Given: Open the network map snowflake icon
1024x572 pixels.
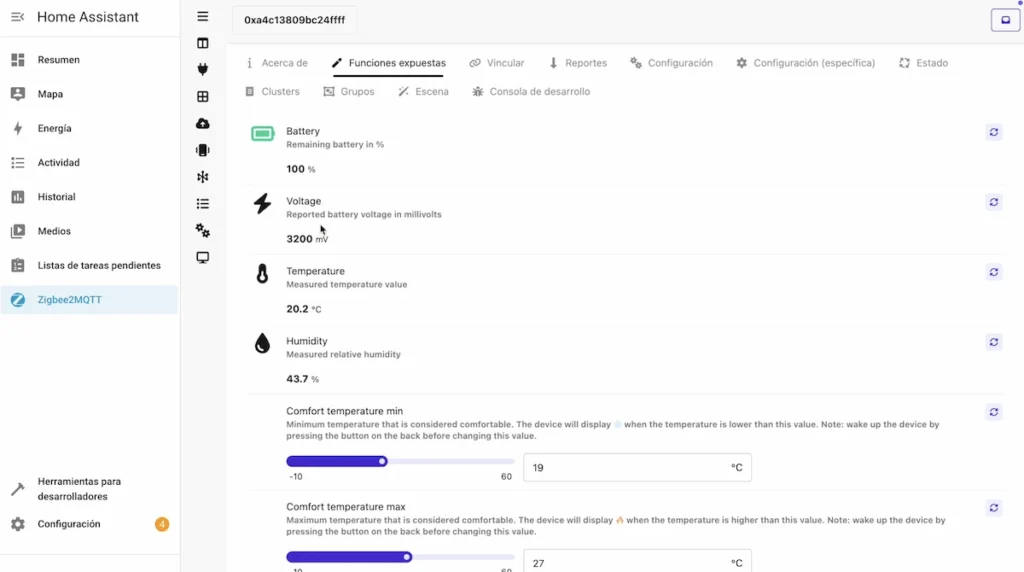Looking at the screenshot, I should click(203, 177).
